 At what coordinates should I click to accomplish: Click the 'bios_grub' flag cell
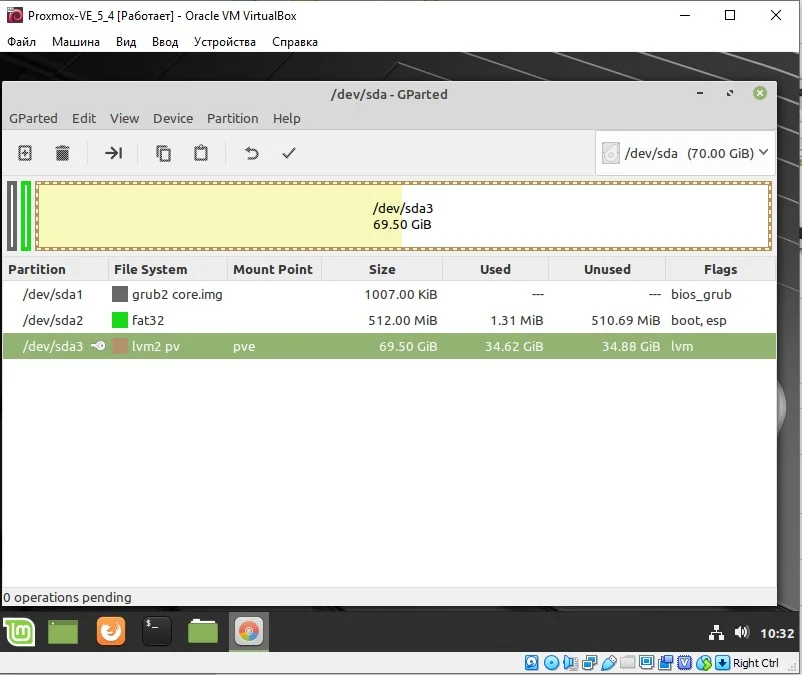[x=701, y=295]
